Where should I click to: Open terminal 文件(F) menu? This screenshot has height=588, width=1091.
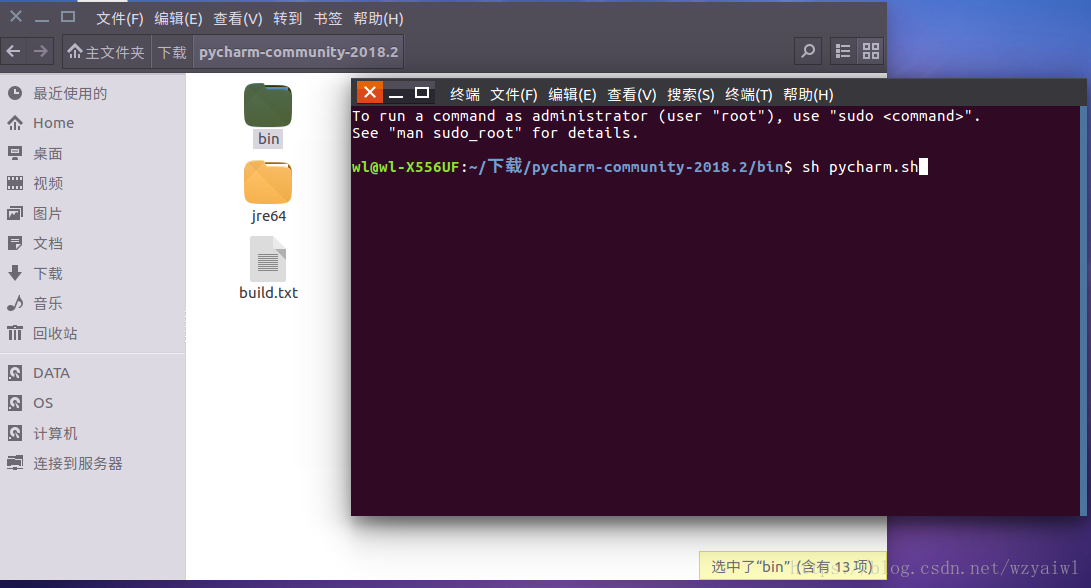click(513, 95)
